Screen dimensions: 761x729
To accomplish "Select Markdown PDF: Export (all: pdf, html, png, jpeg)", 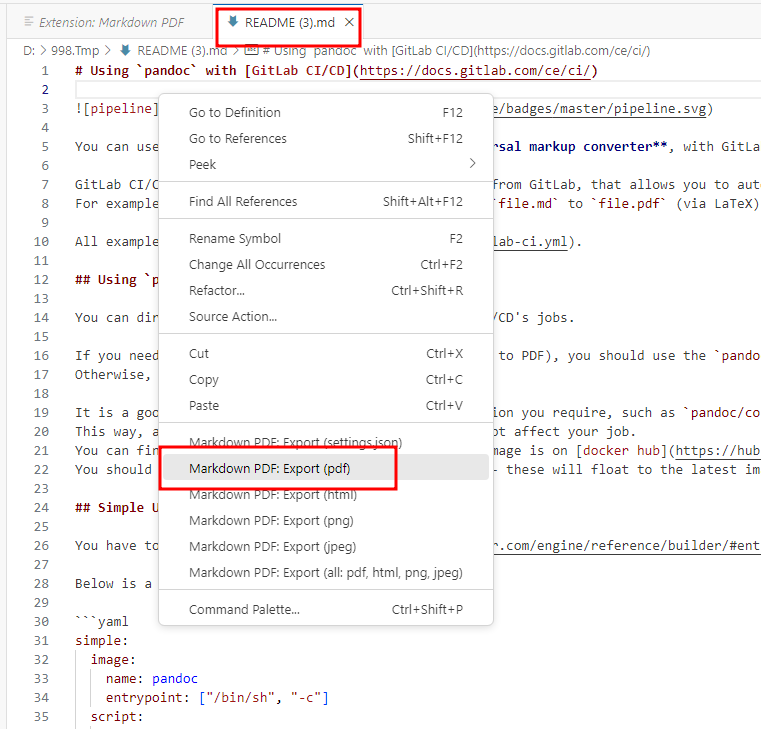I will (326, 573).
